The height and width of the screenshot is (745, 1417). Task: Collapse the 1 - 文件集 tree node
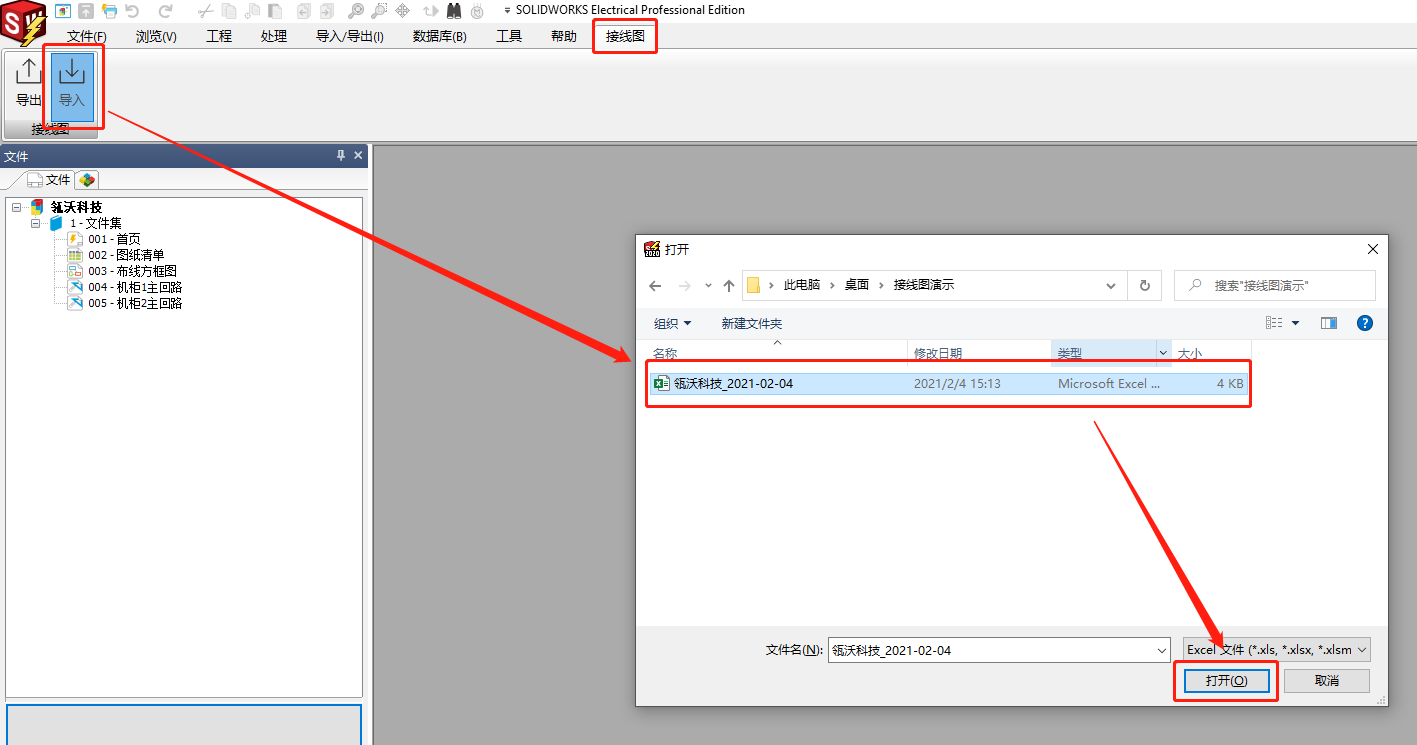click(35, 223)
